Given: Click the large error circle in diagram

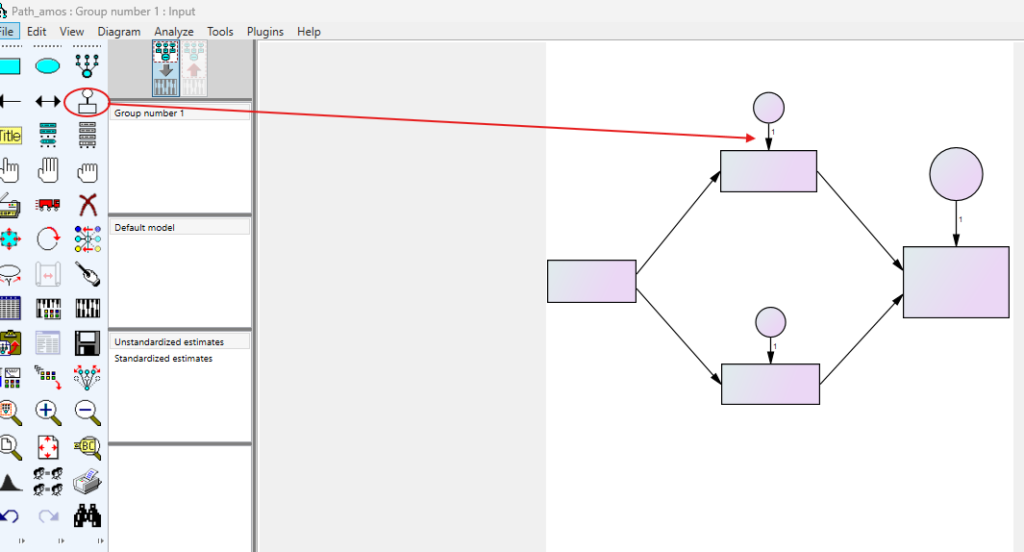Looking at the screenshot, I should pyautogui.click(x=956, y=174).
